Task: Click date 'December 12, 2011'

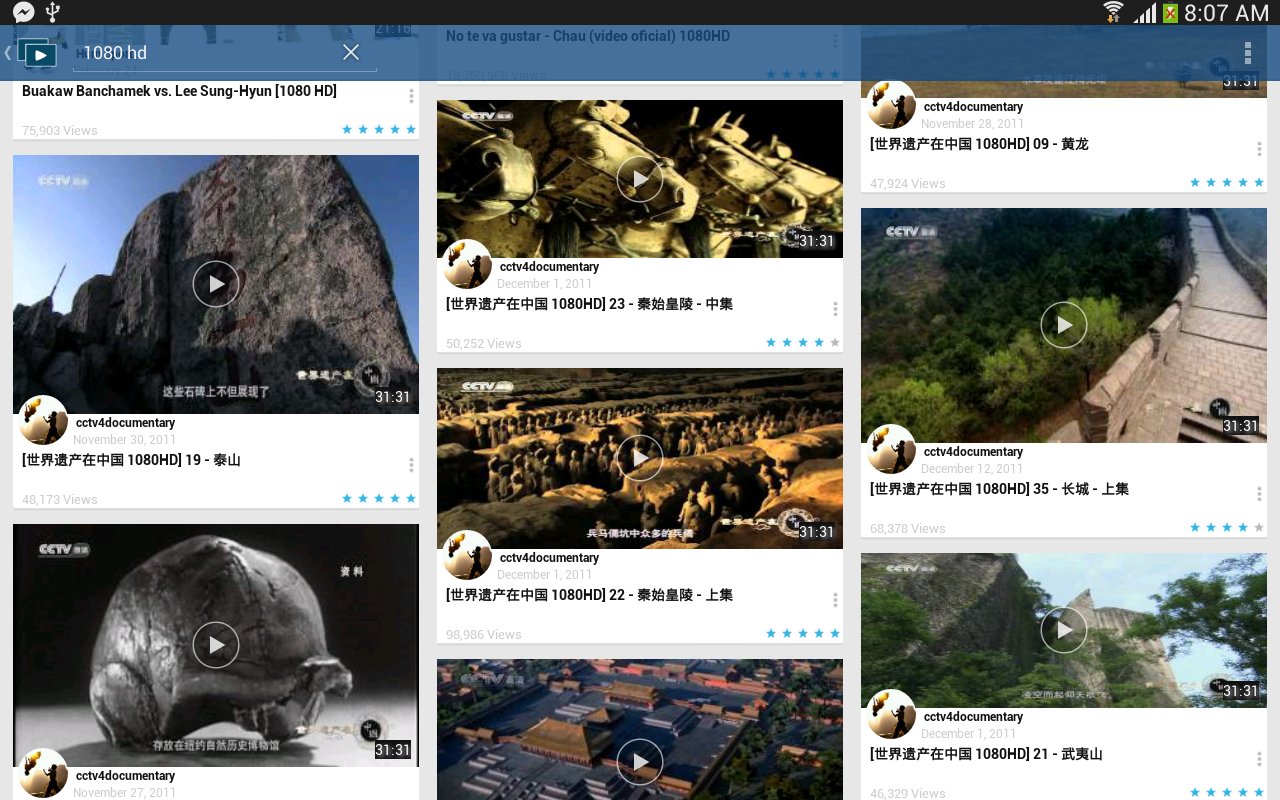Action: [972, 469]
